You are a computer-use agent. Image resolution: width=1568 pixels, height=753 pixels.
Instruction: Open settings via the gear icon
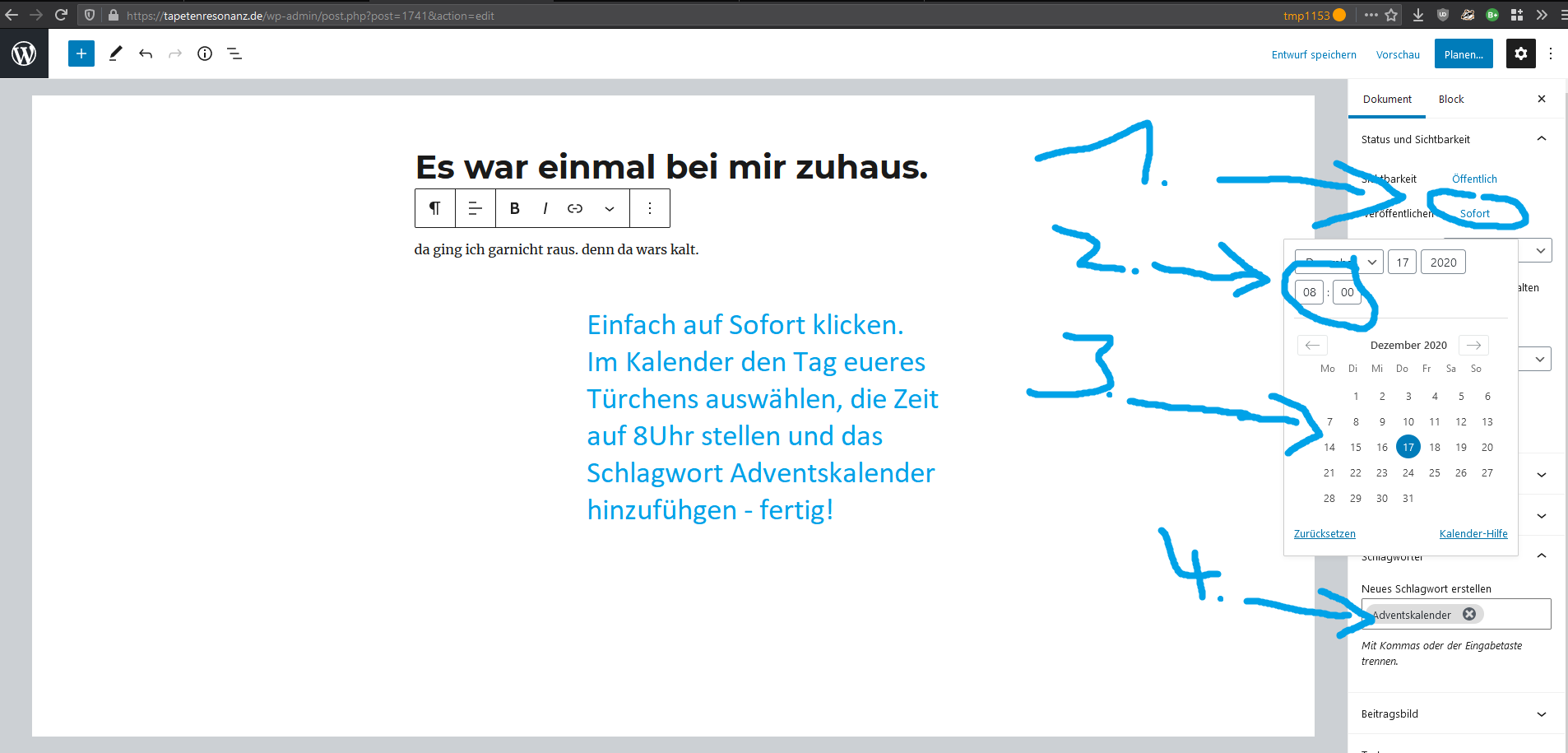click(1520, 53)
